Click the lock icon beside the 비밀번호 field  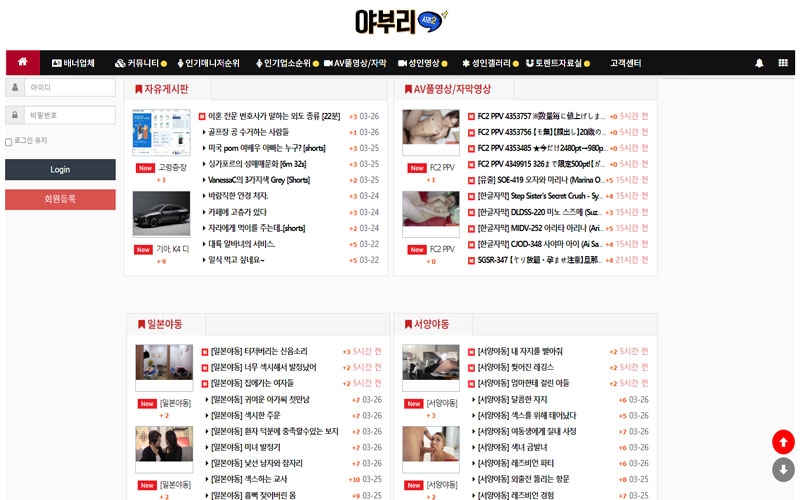[x=15, y=115]
